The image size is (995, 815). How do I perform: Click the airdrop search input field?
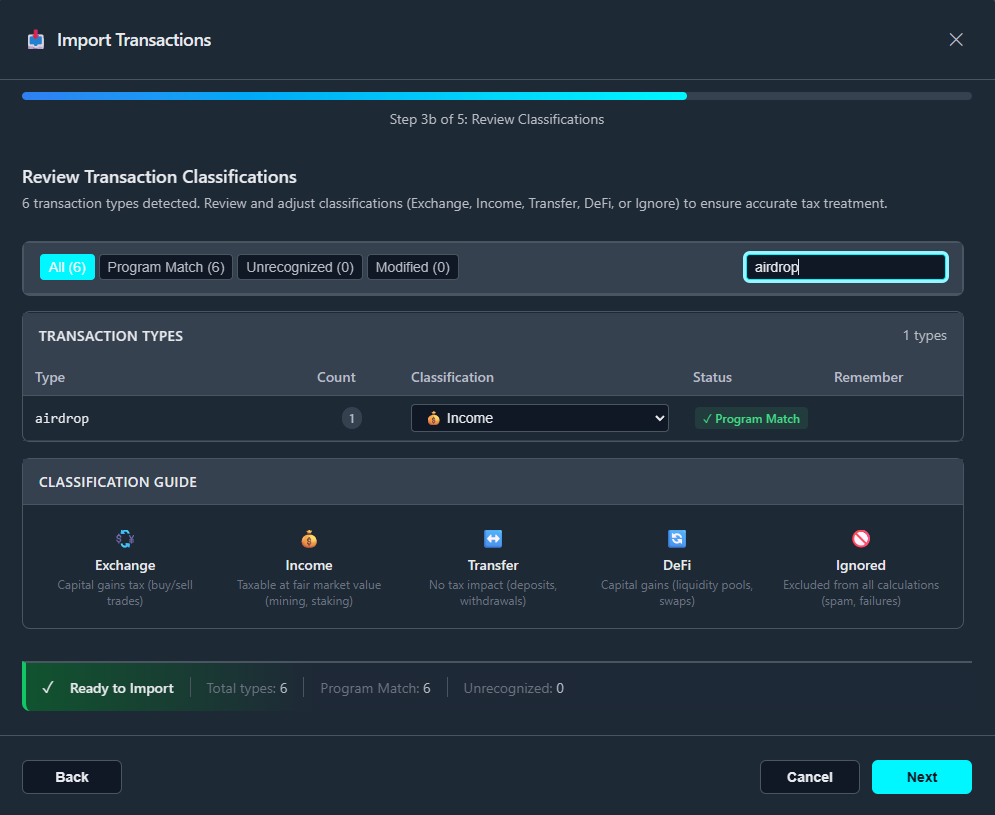pyautogui.click(x=845, y=267)
